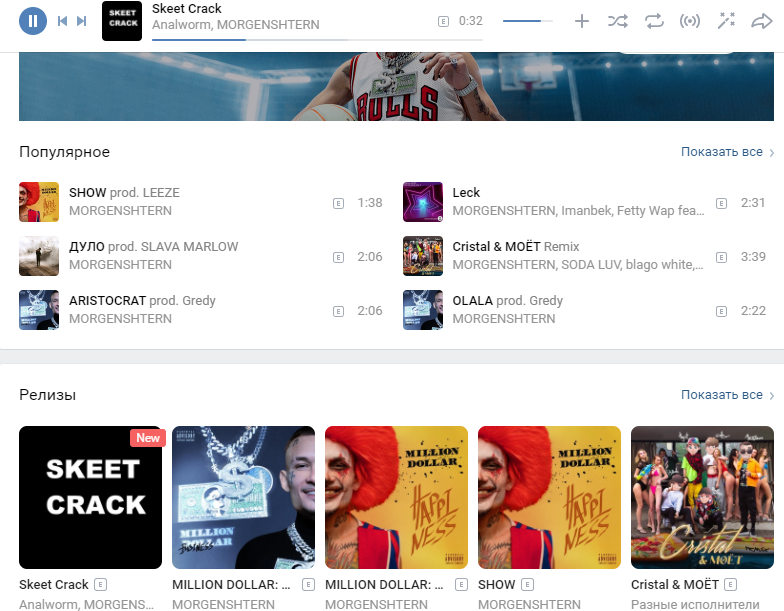This screenshot has height=611, width=784.
Task: Select track title Cristal & MOËT Remix
Action: click(x=516, y=246)
